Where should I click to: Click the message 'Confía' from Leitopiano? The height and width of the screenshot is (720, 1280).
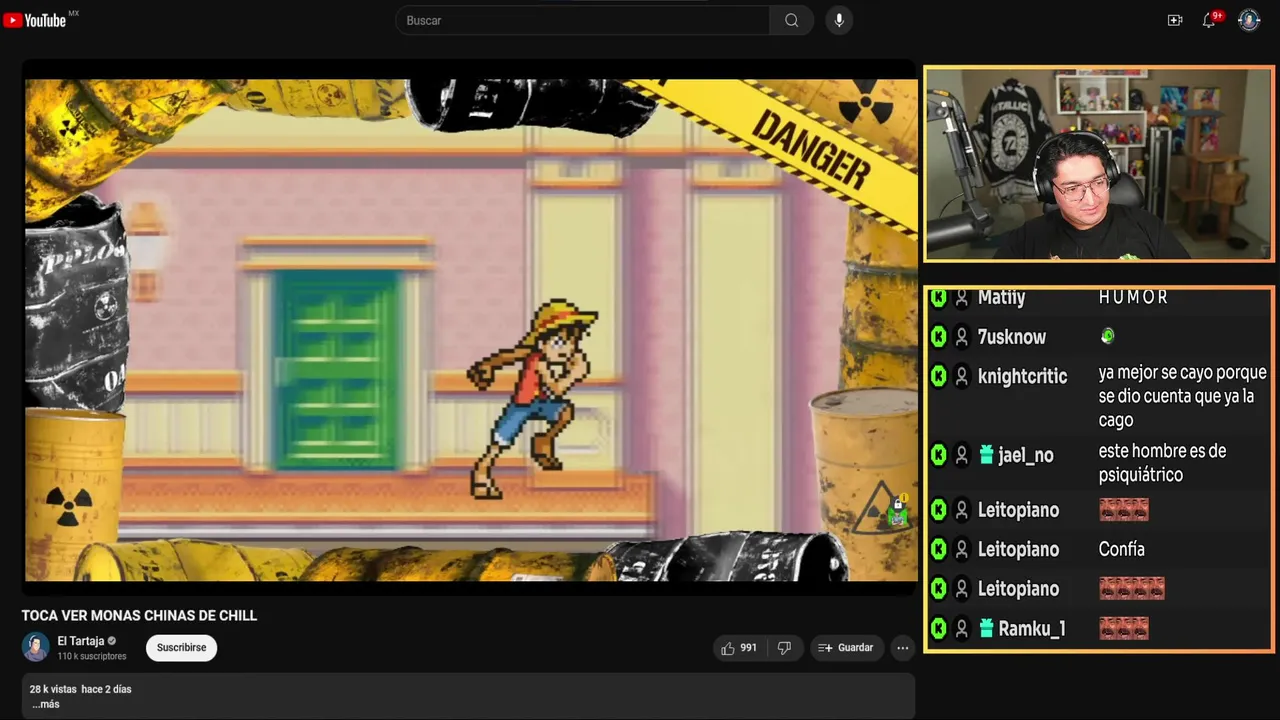[x=1122, y=549]
